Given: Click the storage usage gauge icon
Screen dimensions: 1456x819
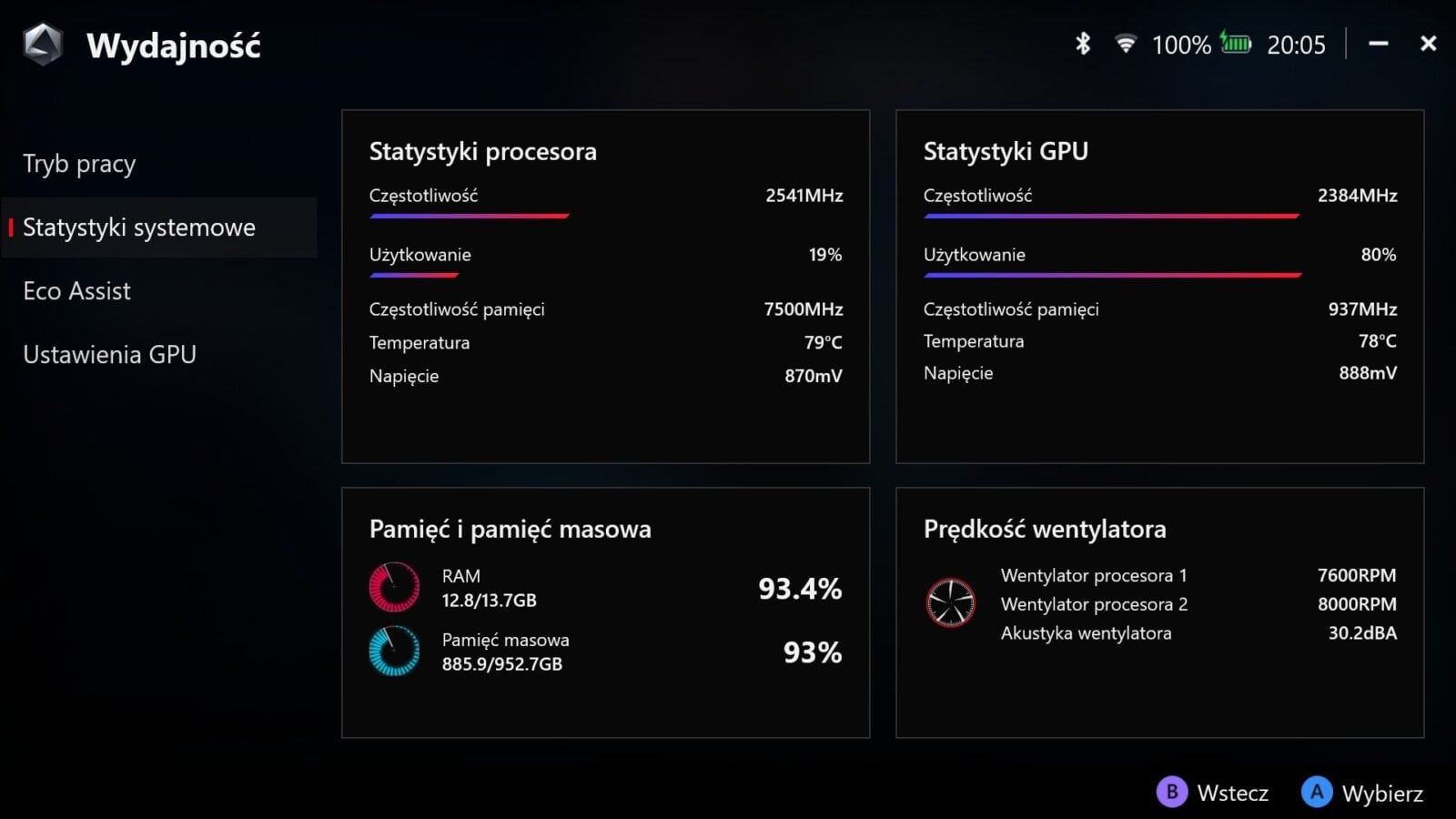Looking at the screenshot, I should [x=394, y=651].
